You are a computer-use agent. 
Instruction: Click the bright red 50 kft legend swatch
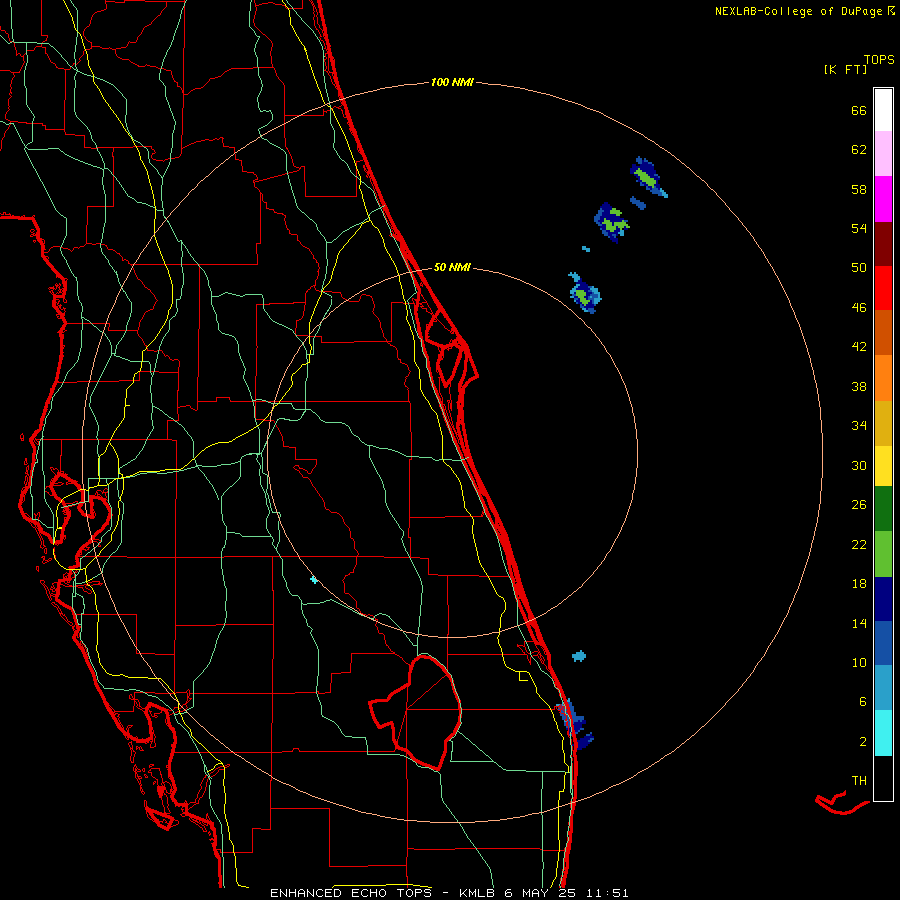pos(883,288)
